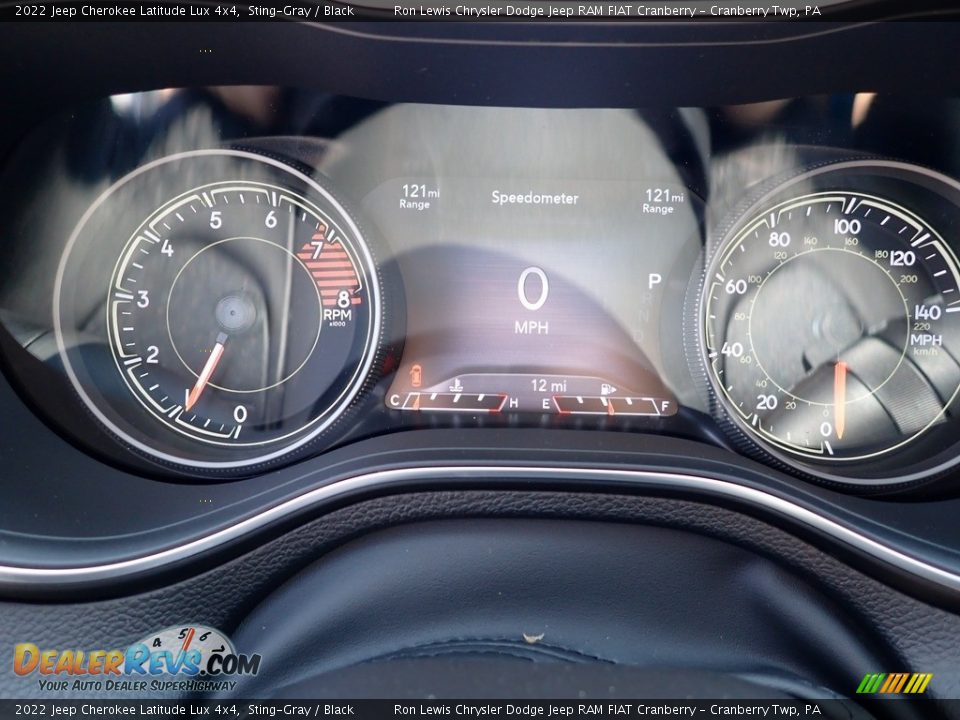Click the orange analog speedometer needle

click(x=841, y=400)
